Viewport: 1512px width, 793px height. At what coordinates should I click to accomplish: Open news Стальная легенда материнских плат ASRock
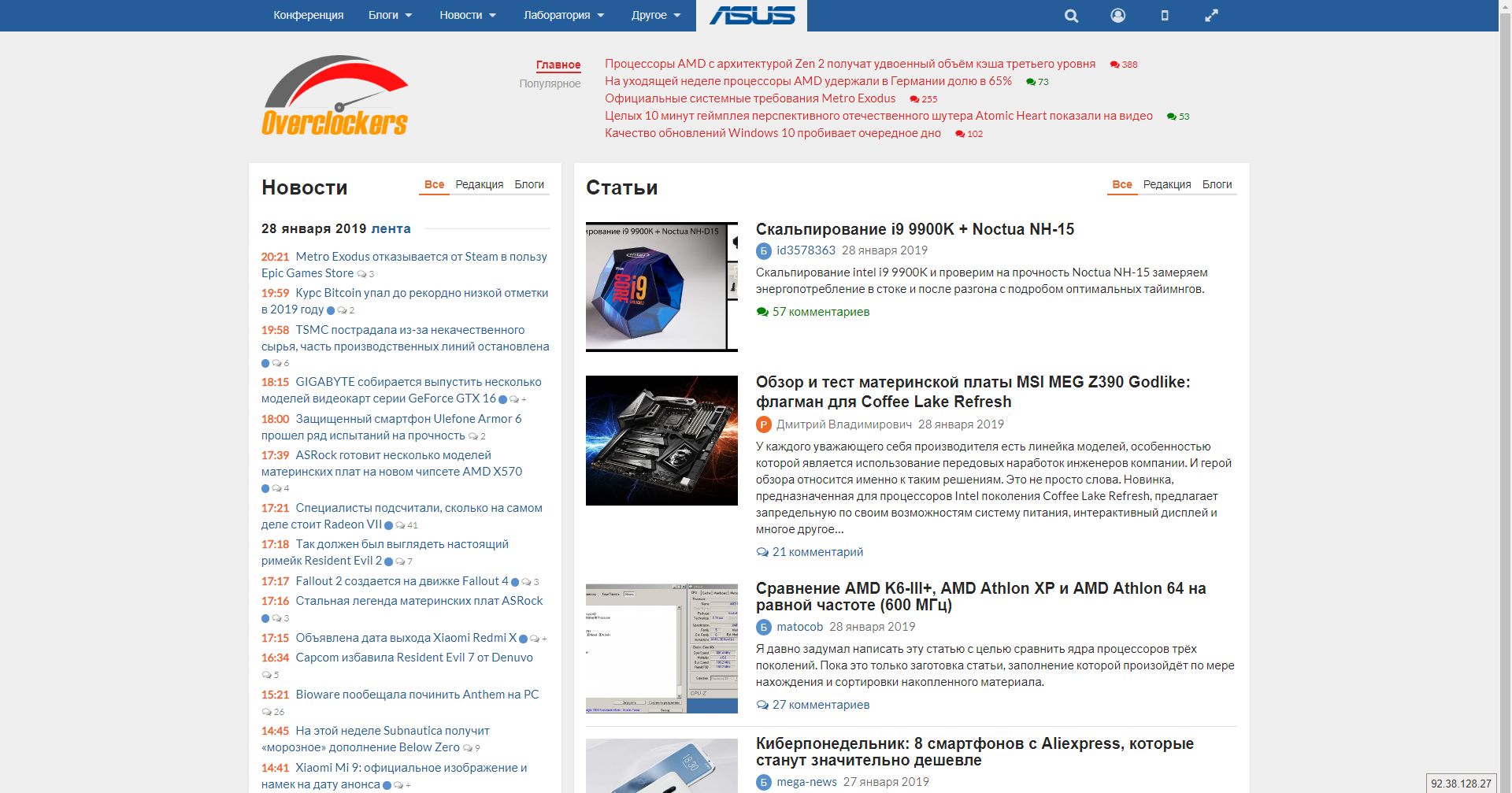[420, 602]
